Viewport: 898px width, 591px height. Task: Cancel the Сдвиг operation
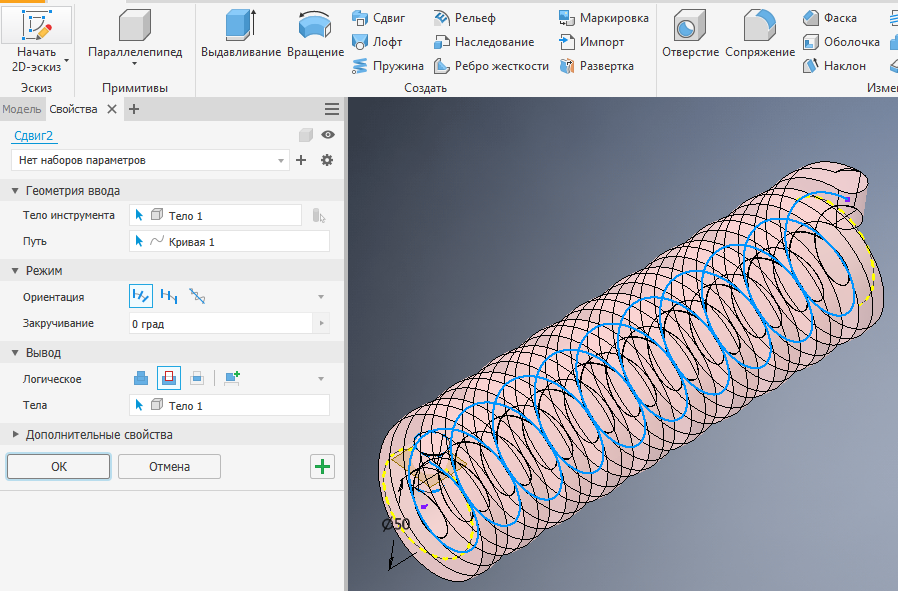click(x=169, y=466)
